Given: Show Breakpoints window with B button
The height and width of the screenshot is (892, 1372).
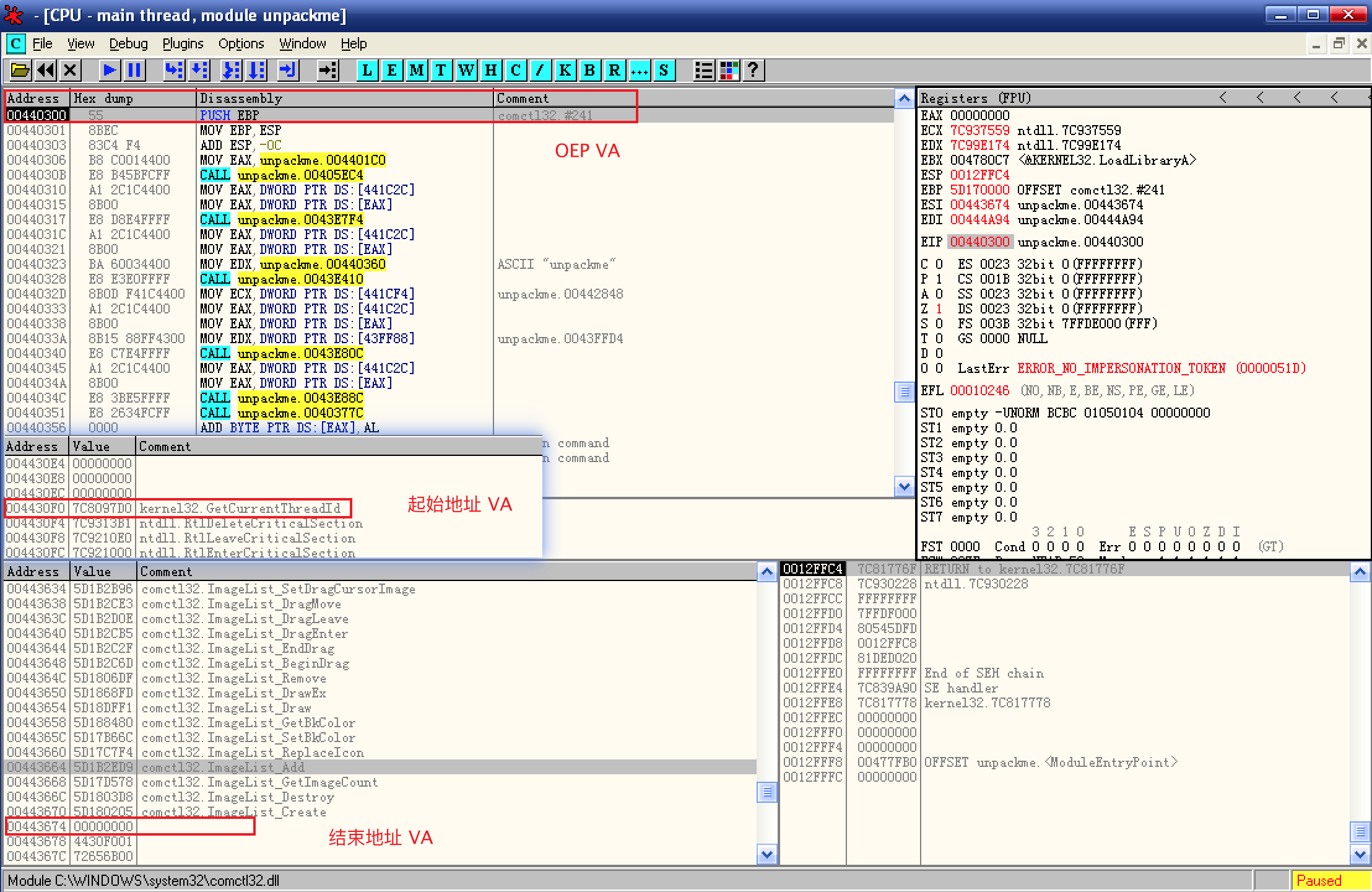Looking at the screenshot, I should click(x=589, y=70).
